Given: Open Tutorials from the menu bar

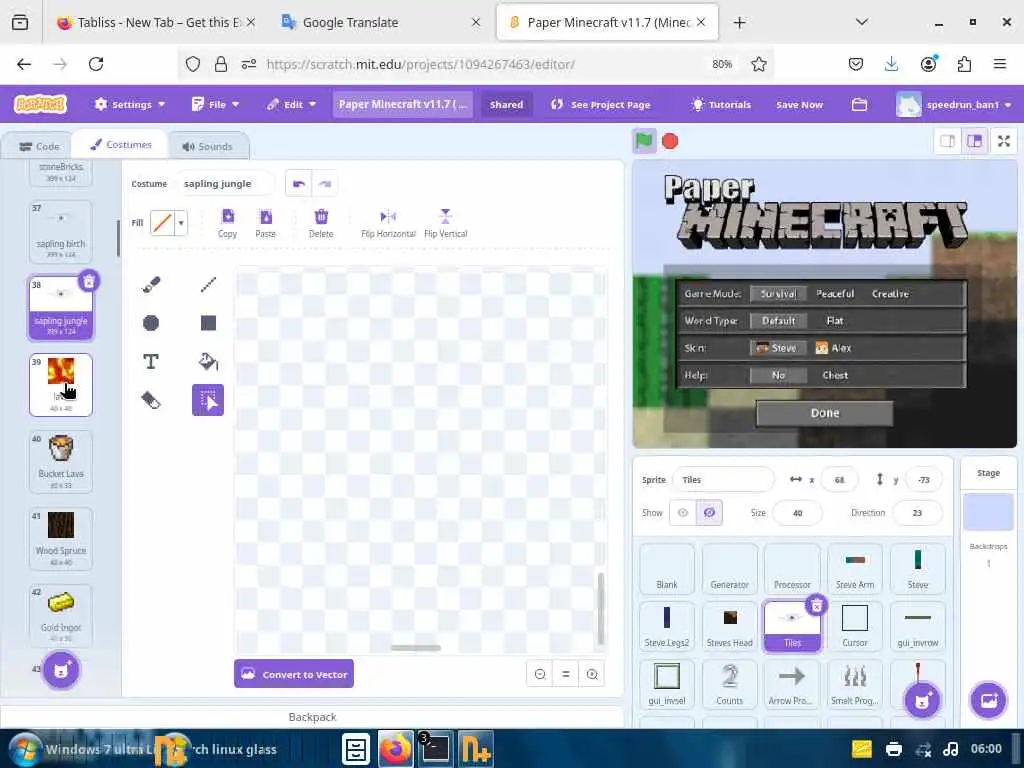Looking at the screenshot, I should pyautogui.click(x=722, y=104).
